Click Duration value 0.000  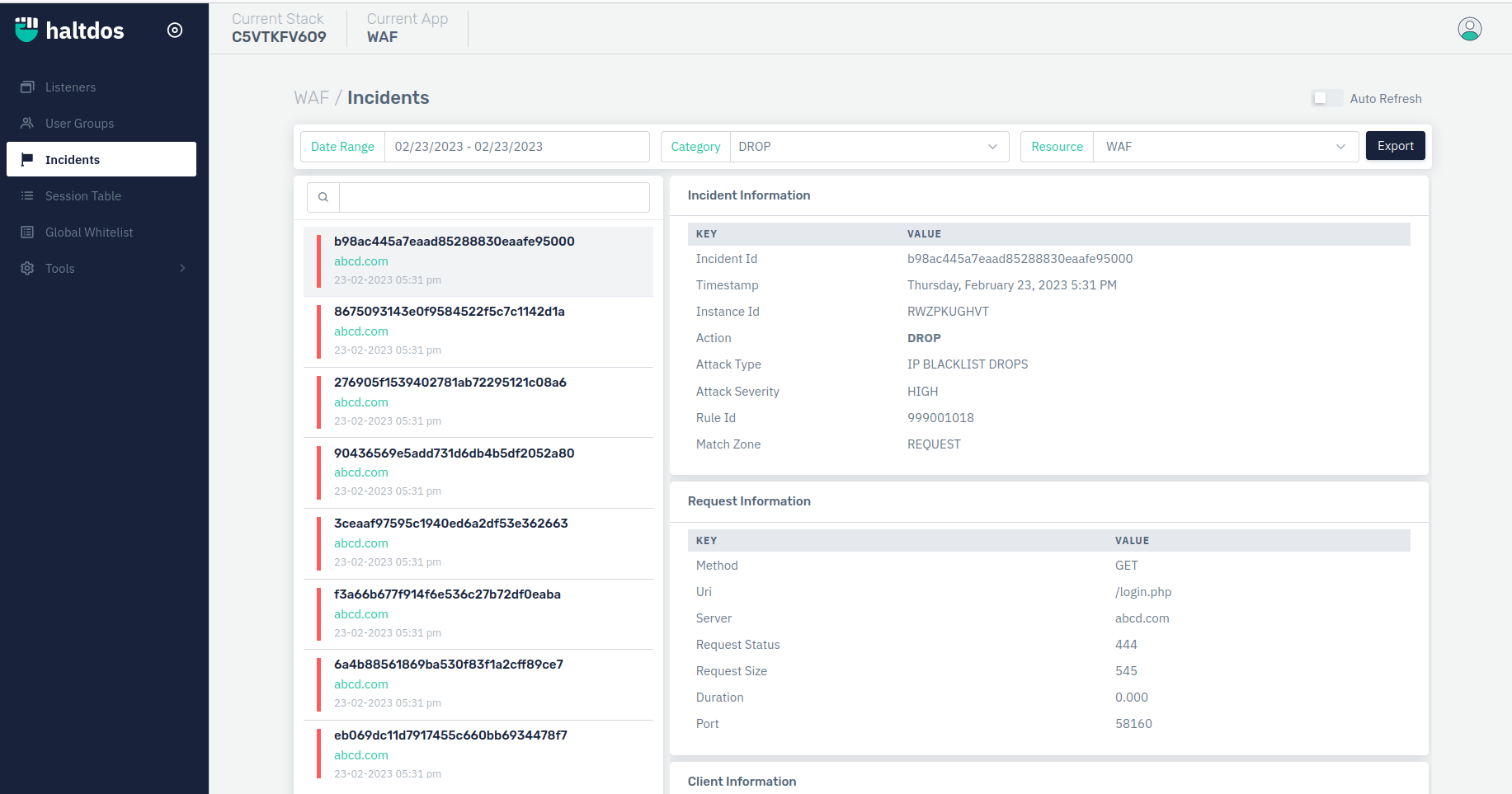1131,698
